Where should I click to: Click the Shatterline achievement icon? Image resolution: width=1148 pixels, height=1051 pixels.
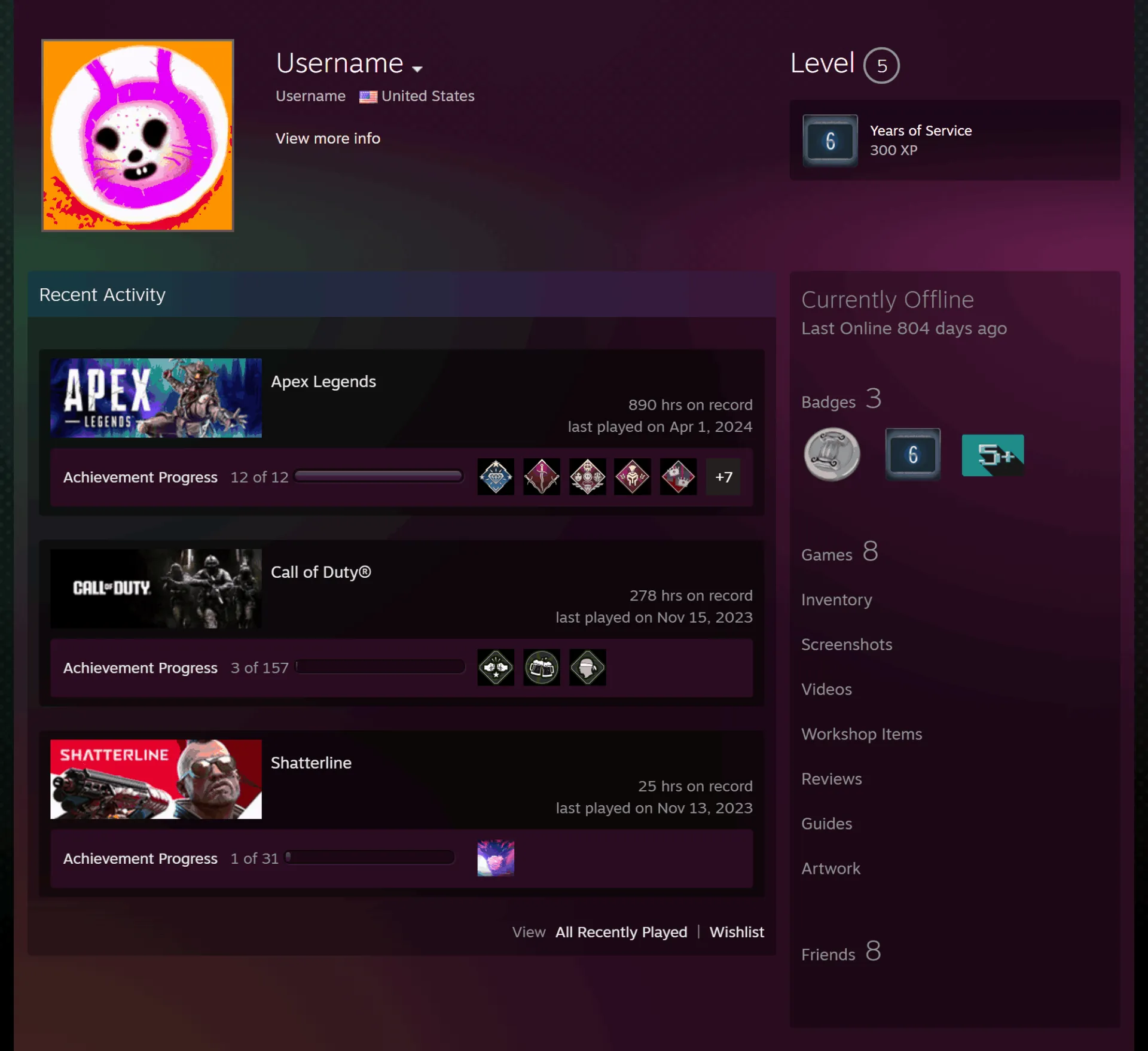496,858
